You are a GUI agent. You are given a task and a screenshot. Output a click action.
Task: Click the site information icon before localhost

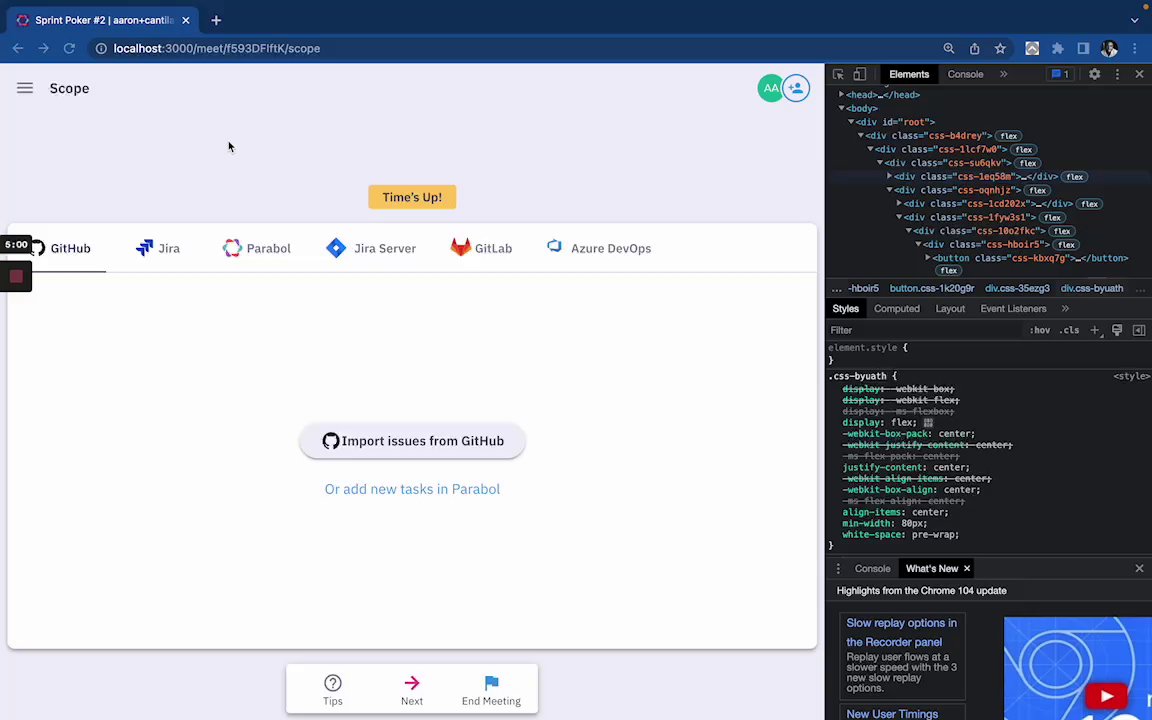101,48
